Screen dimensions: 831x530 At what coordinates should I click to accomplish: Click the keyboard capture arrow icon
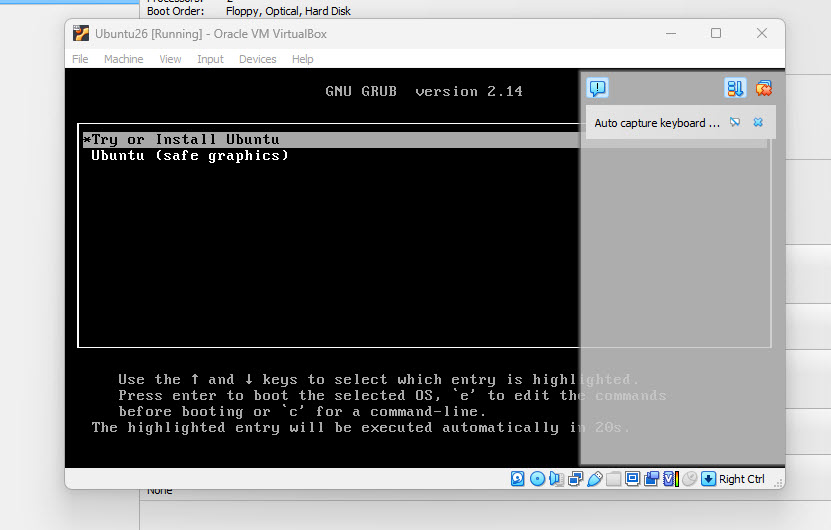tap(708, 479)
